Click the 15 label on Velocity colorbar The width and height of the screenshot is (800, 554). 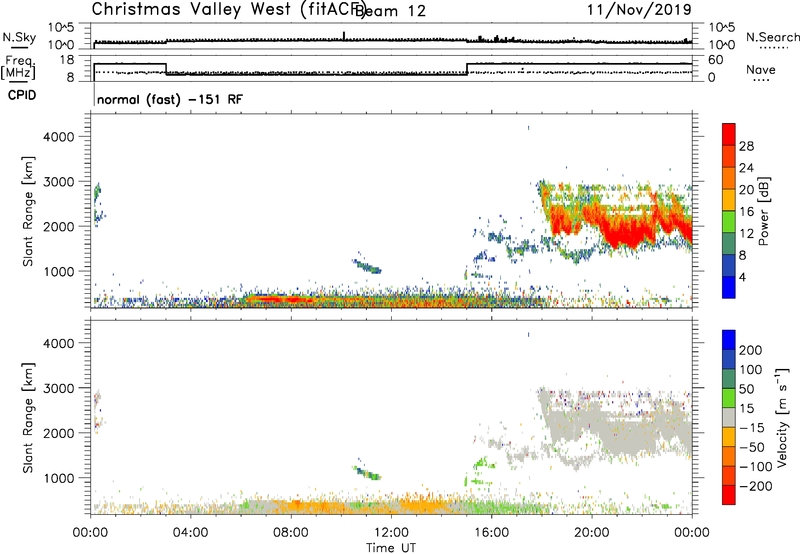coord(747,409)
